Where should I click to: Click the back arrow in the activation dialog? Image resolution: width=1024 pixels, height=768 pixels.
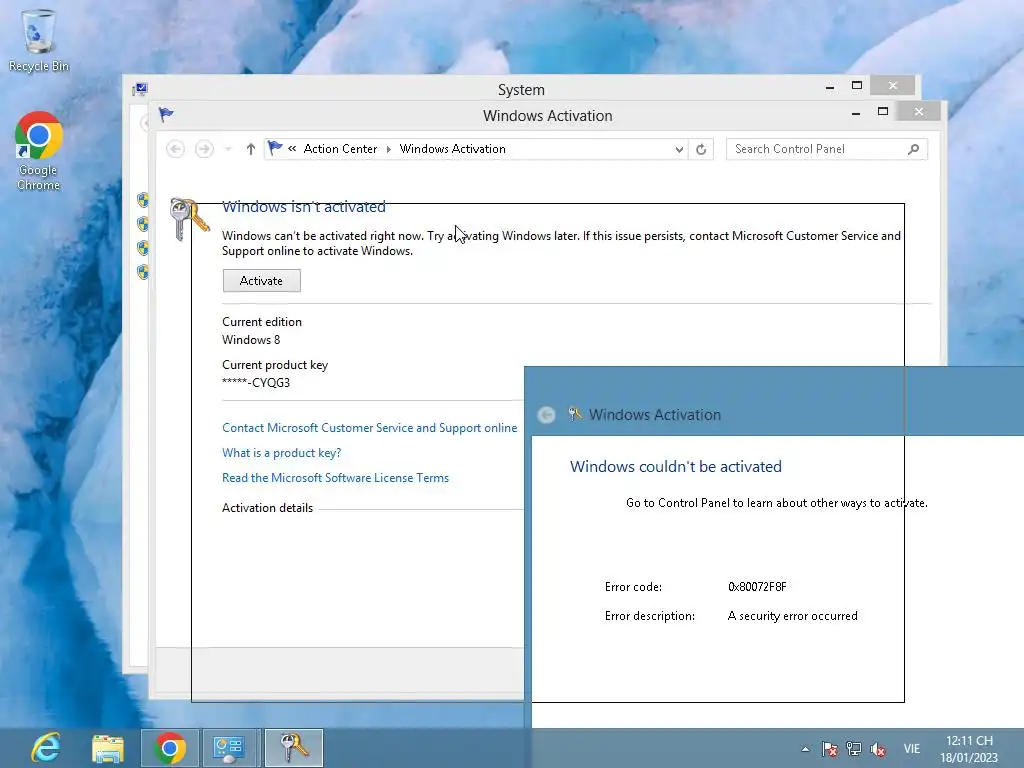point(547,415)
